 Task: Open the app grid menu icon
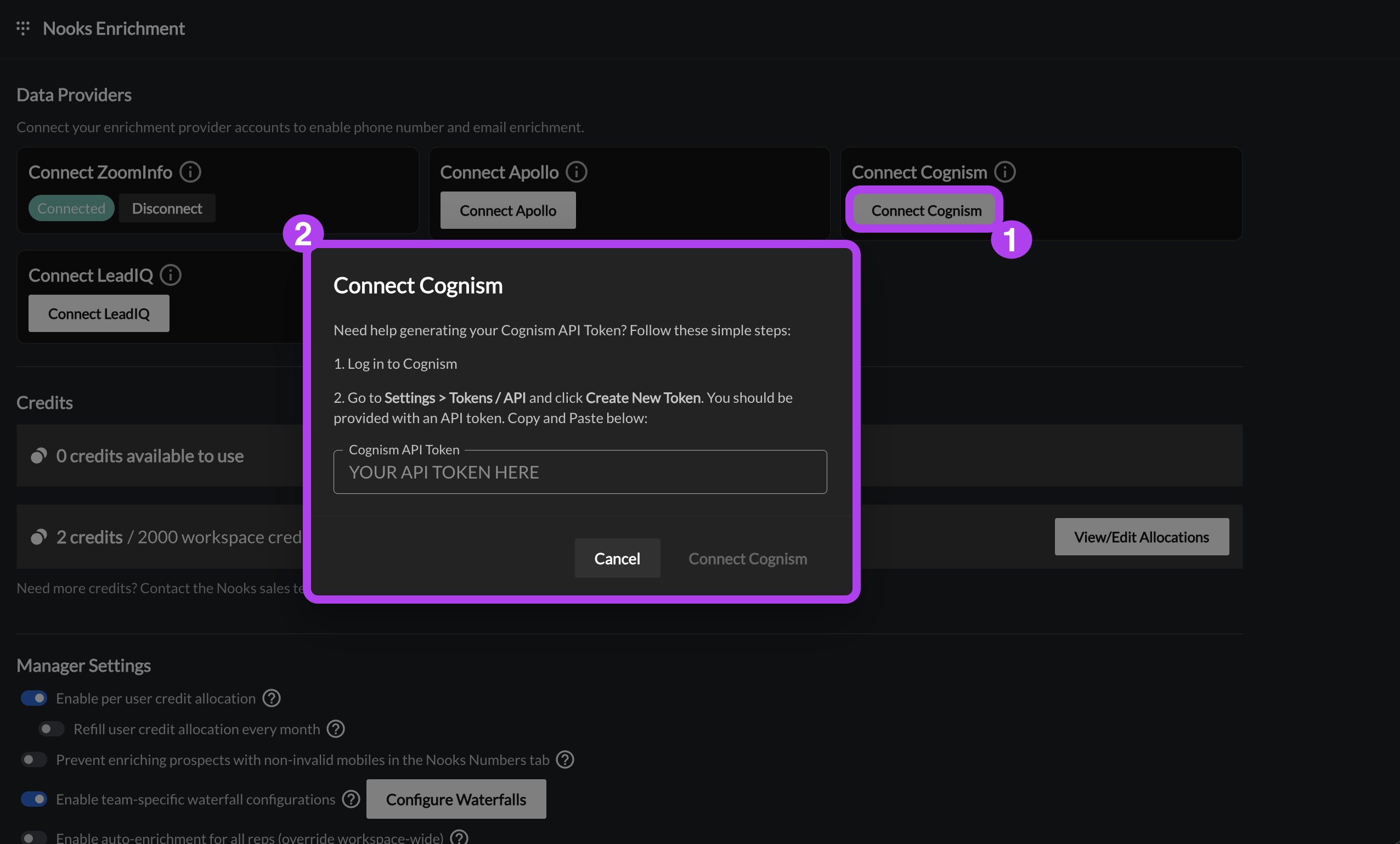22,28
